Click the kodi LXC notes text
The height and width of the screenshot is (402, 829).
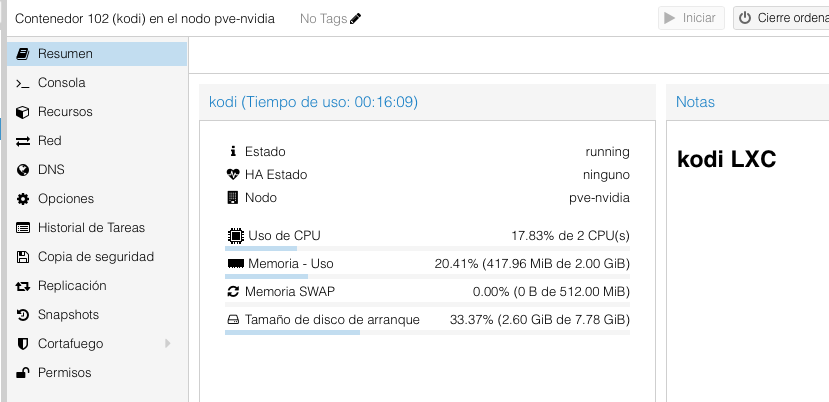coord(726,159)
